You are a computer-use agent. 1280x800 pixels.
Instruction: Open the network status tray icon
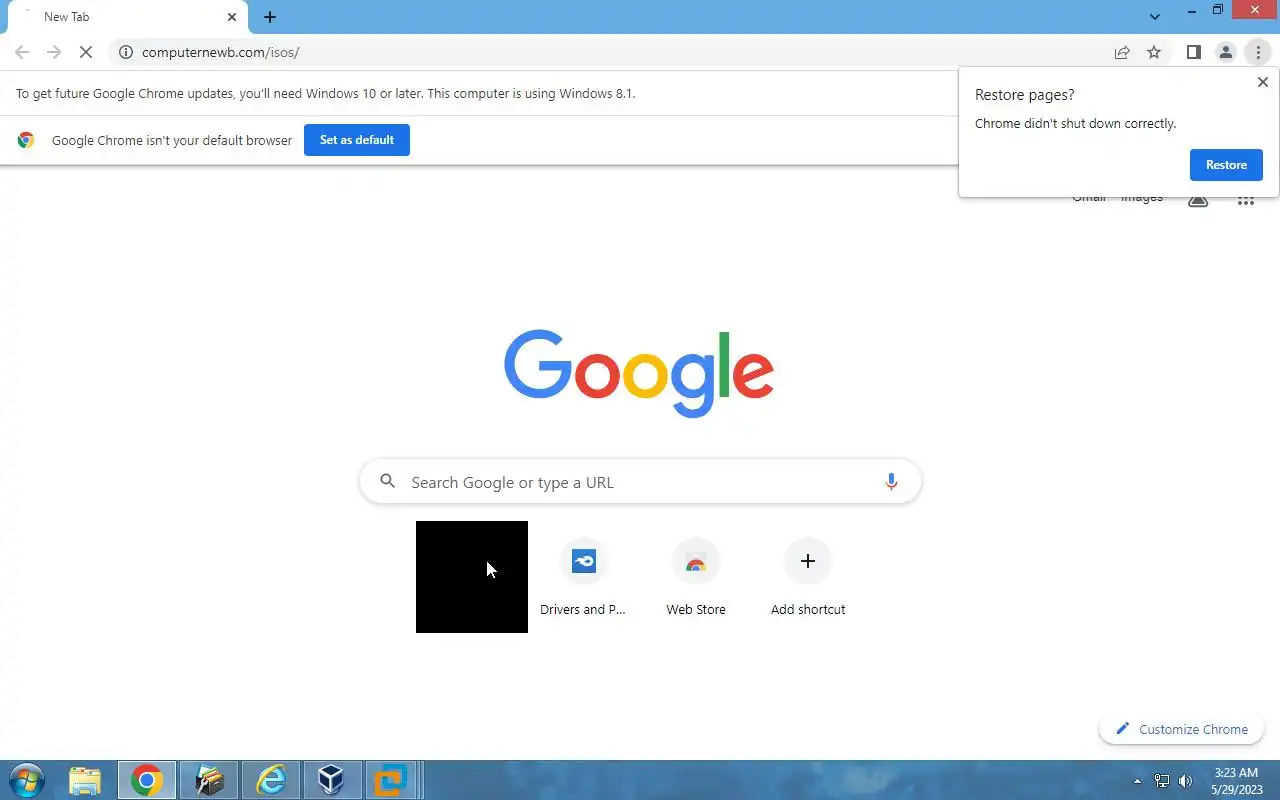coord(1162,781)
